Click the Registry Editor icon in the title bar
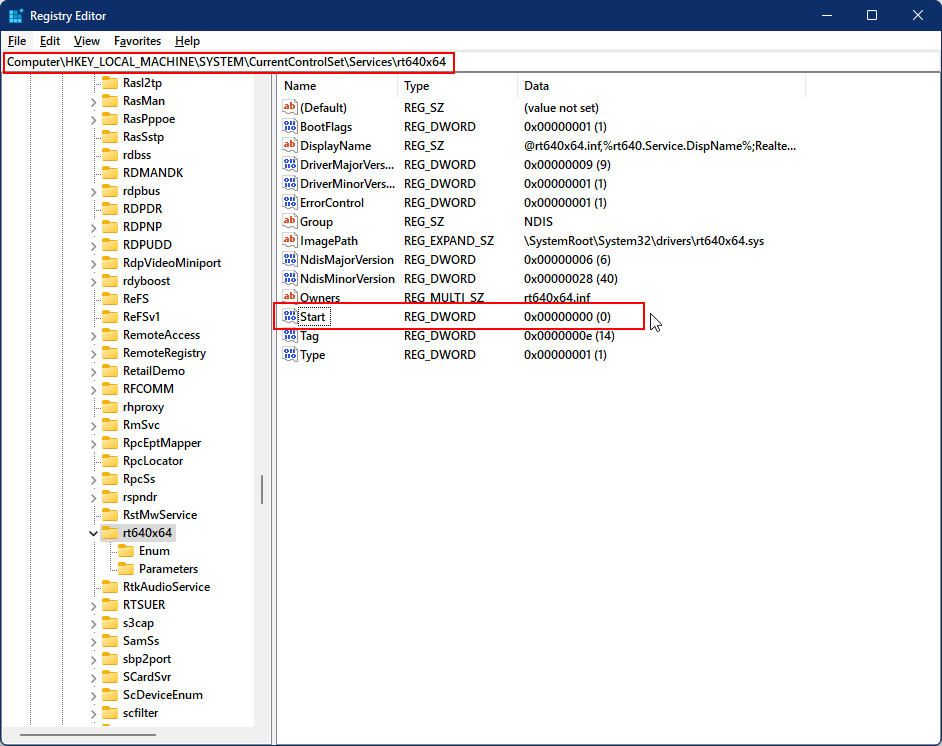The width and height of the screenshot is (942, 746). coord(15,15)
